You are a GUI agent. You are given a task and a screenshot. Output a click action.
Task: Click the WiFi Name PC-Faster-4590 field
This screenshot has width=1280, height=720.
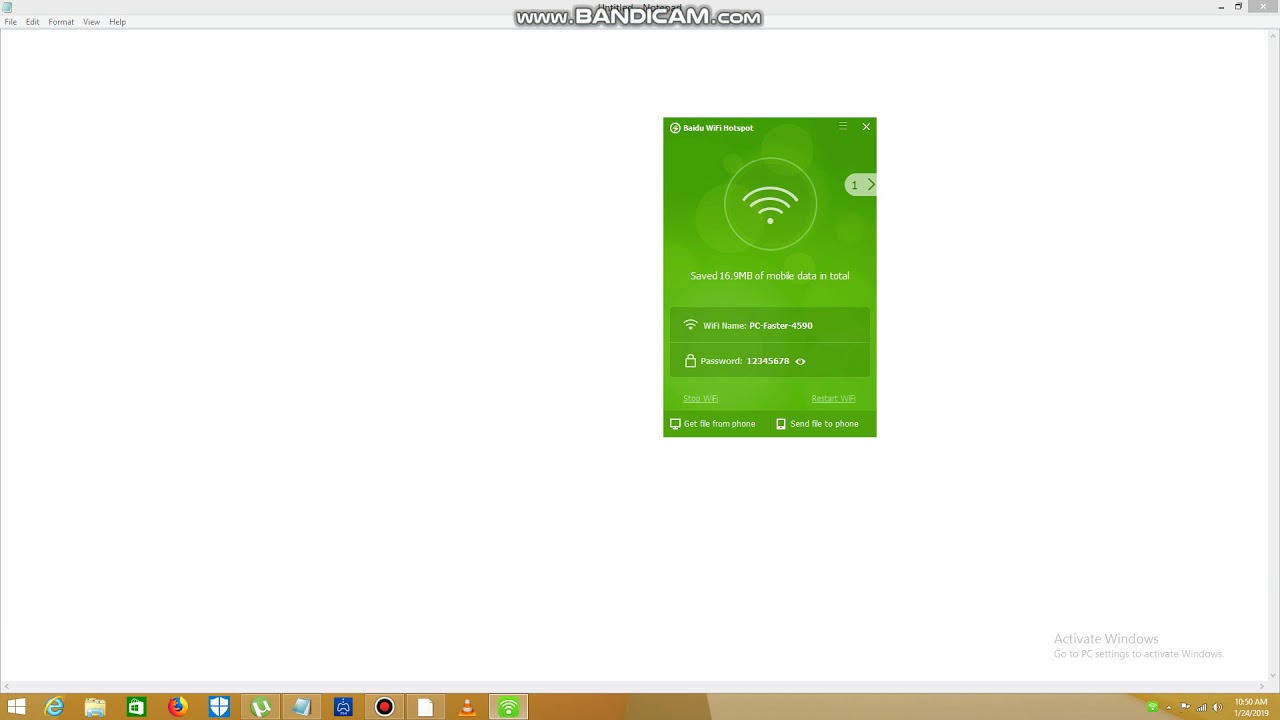coord(770,325)
